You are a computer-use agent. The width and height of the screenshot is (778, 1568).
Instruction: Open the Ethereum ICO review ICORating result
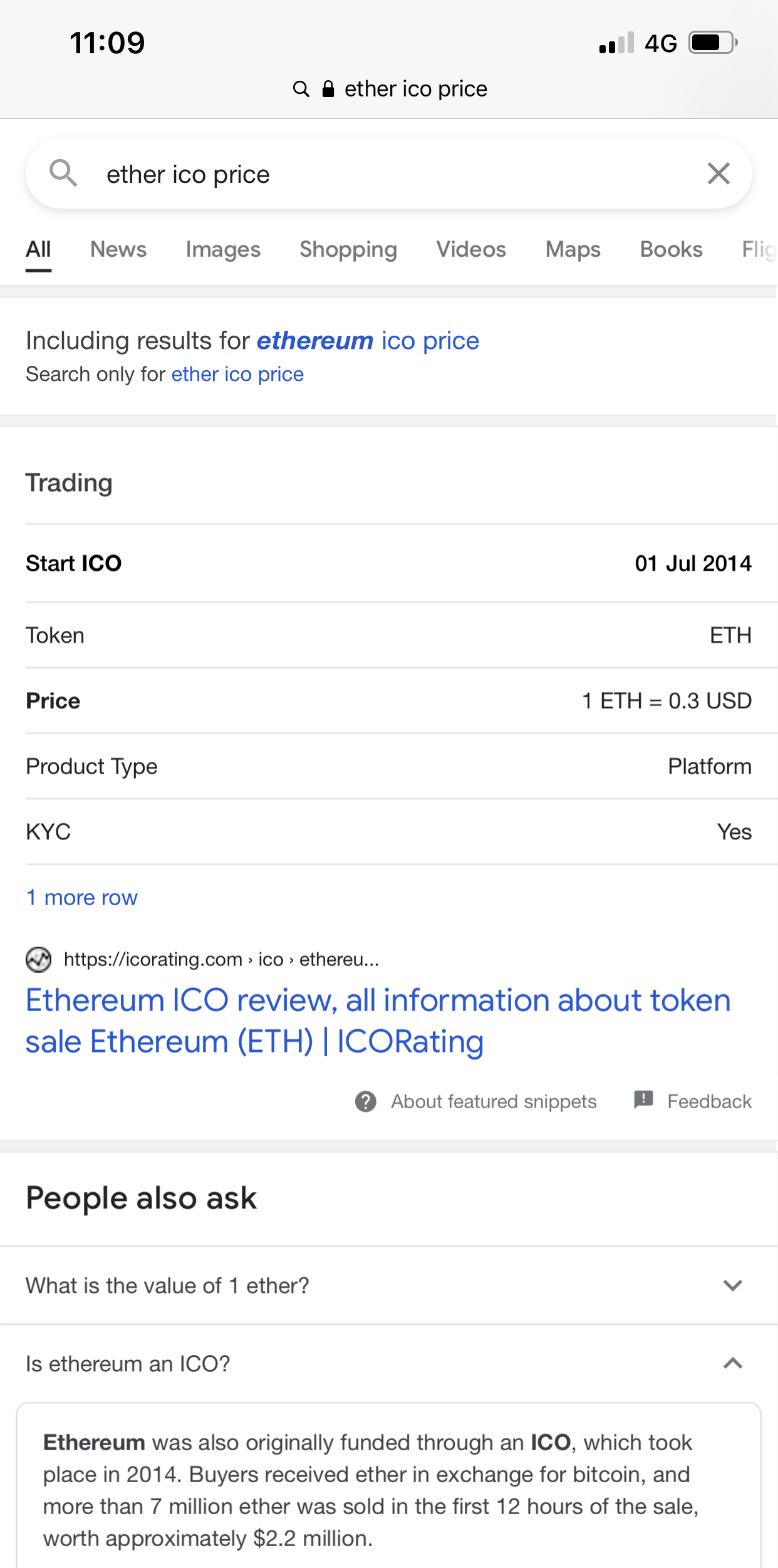tap(378, 1020)
